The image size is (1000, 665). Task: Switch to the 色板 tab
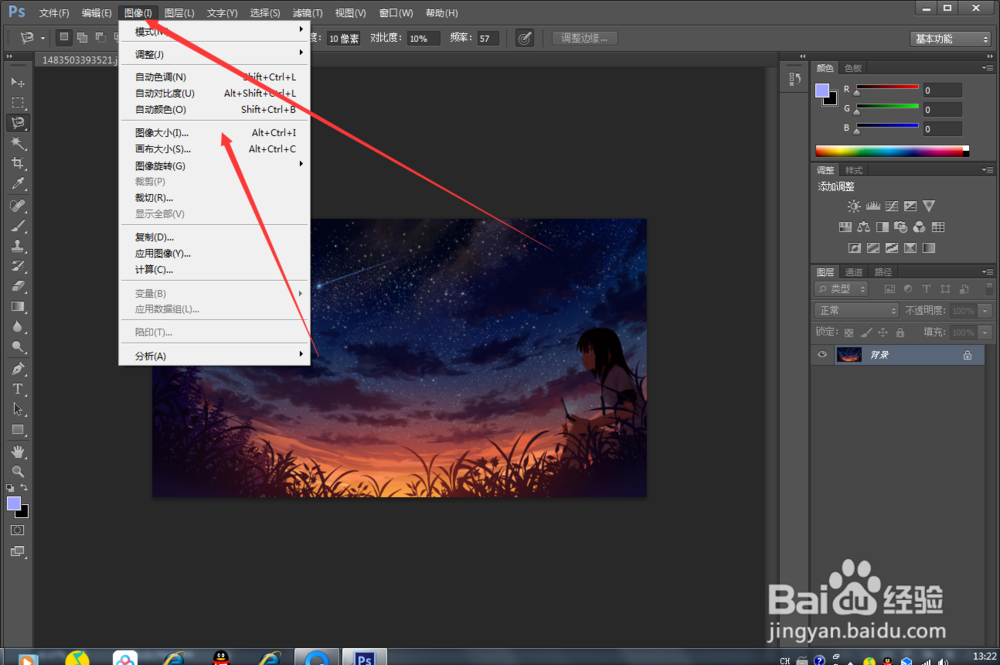coord(853,68)
